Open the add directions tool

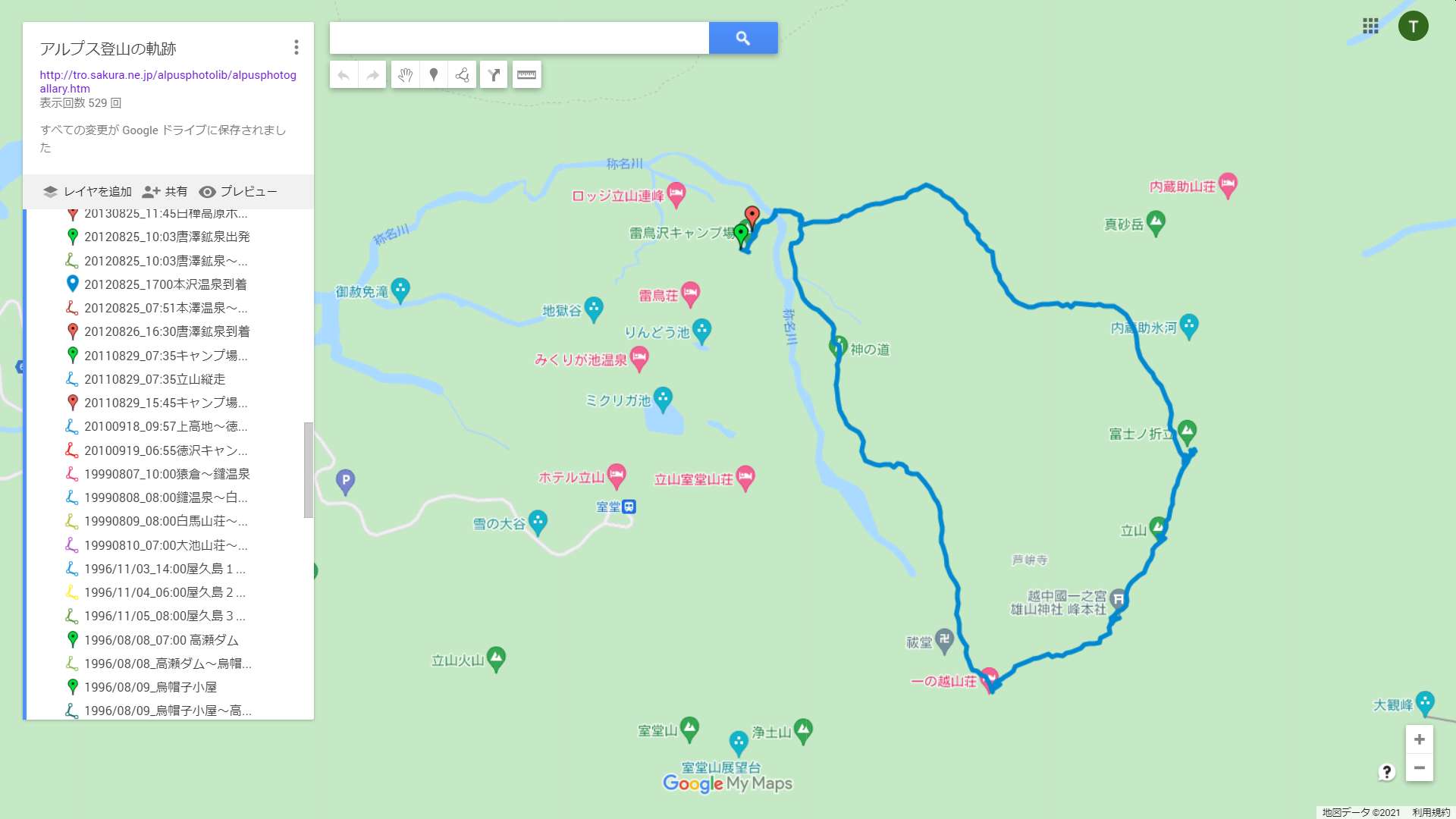(x=494, y=75)
